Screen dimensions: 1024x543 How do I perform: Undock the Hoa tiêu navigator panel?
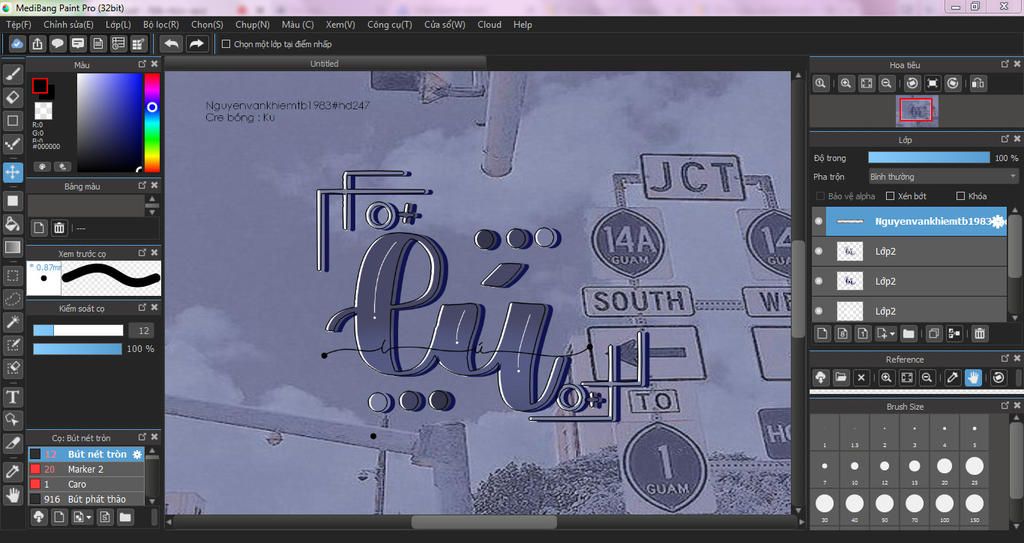click(x=1005, y=64)
